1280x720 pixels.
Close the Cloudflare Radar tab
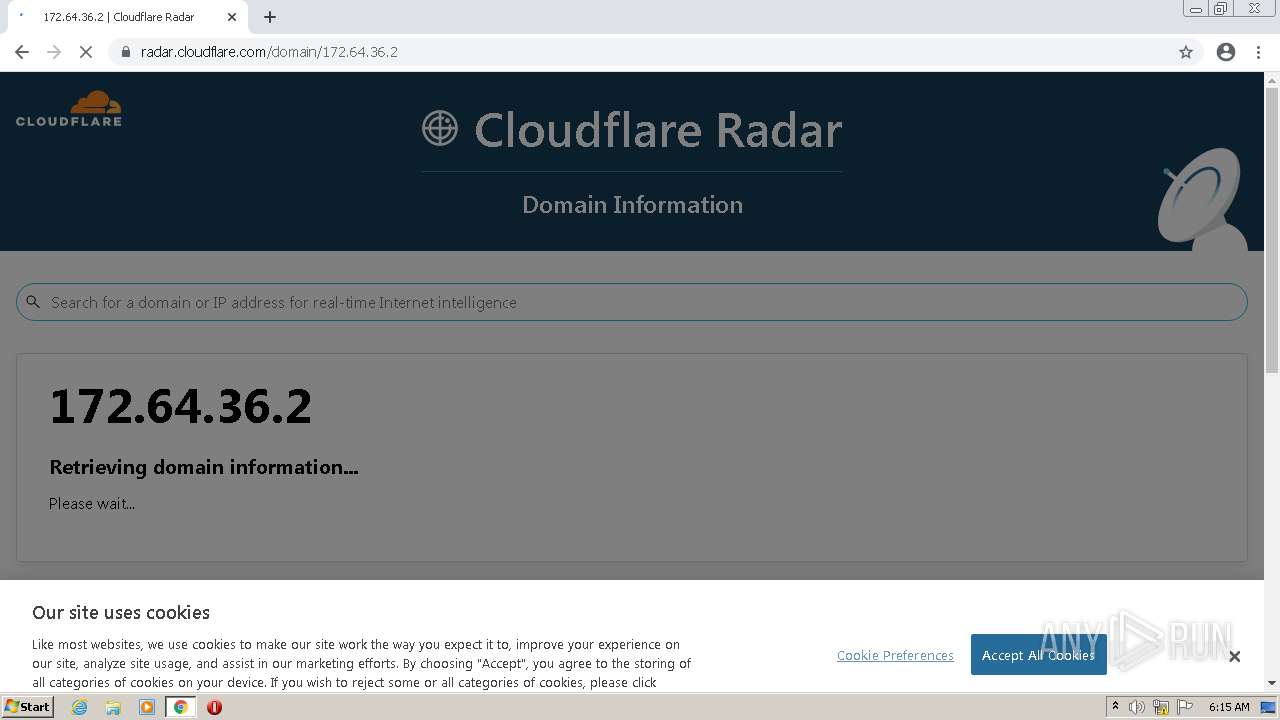click(232, 17)
